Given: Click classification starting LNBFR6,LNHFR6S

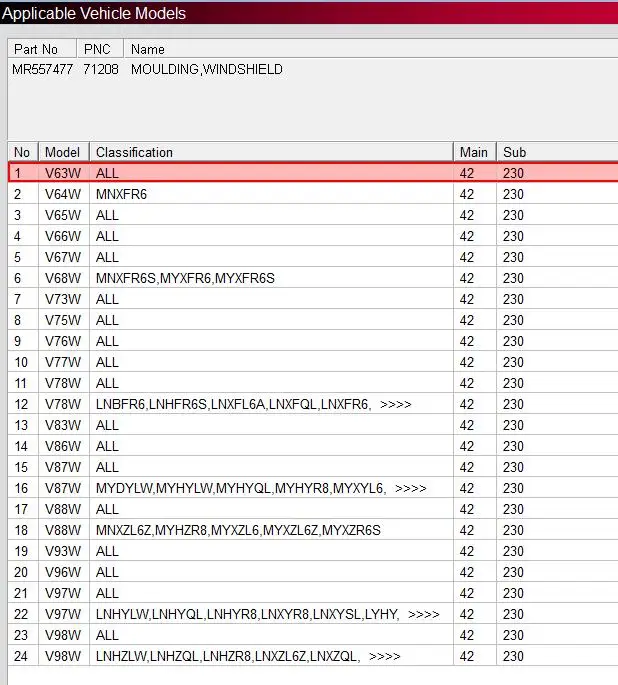Looking at the screenshot, I should coord(233,404).
